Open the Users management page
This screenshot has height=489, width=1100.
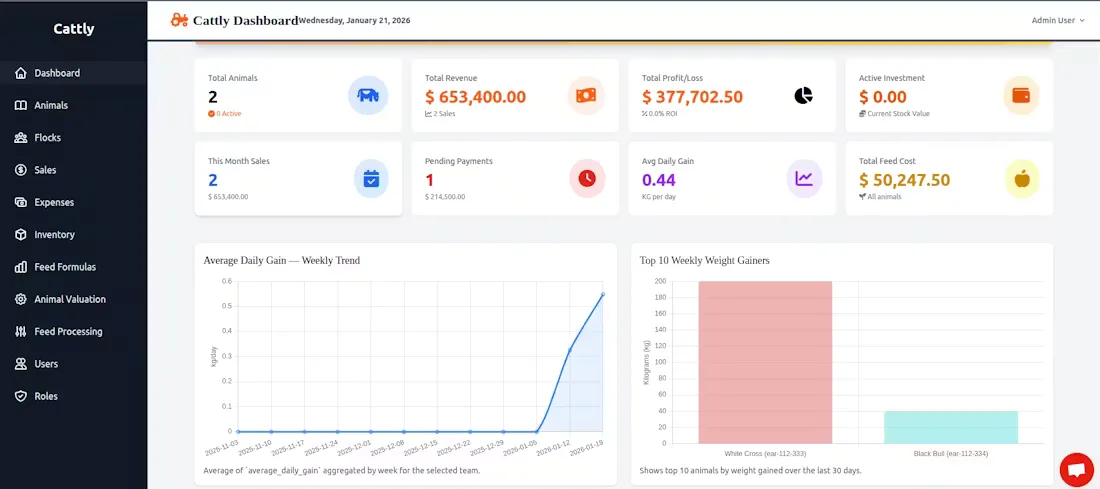[x=74, y=363]
